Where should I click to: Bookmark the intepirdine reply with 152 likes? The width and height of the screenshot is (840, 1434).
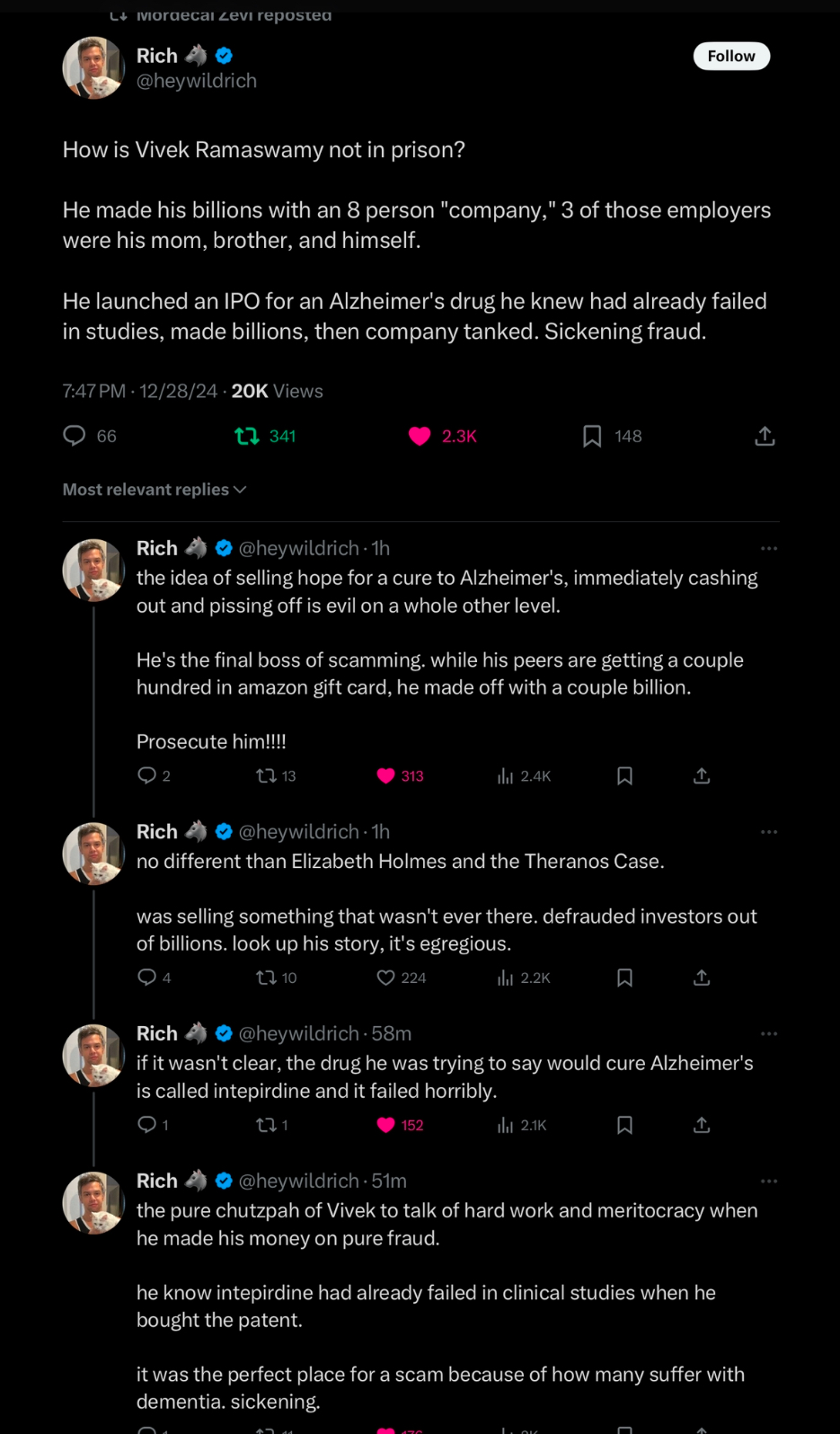(x=625, y=1125)
